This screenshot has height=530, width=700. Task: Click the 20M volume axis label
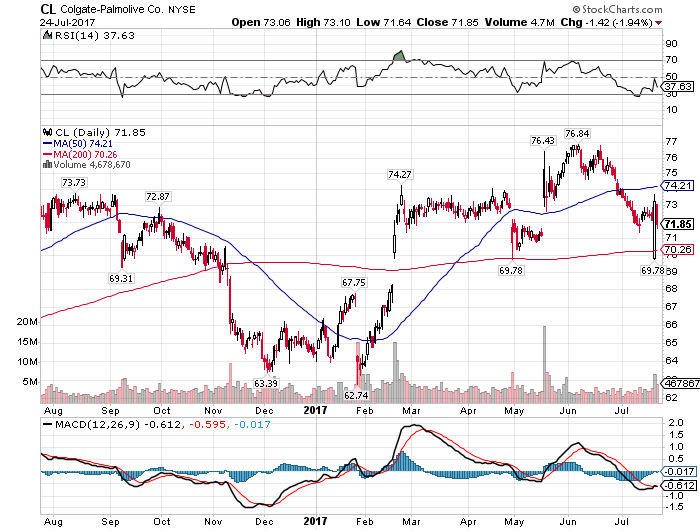(27, 321)
